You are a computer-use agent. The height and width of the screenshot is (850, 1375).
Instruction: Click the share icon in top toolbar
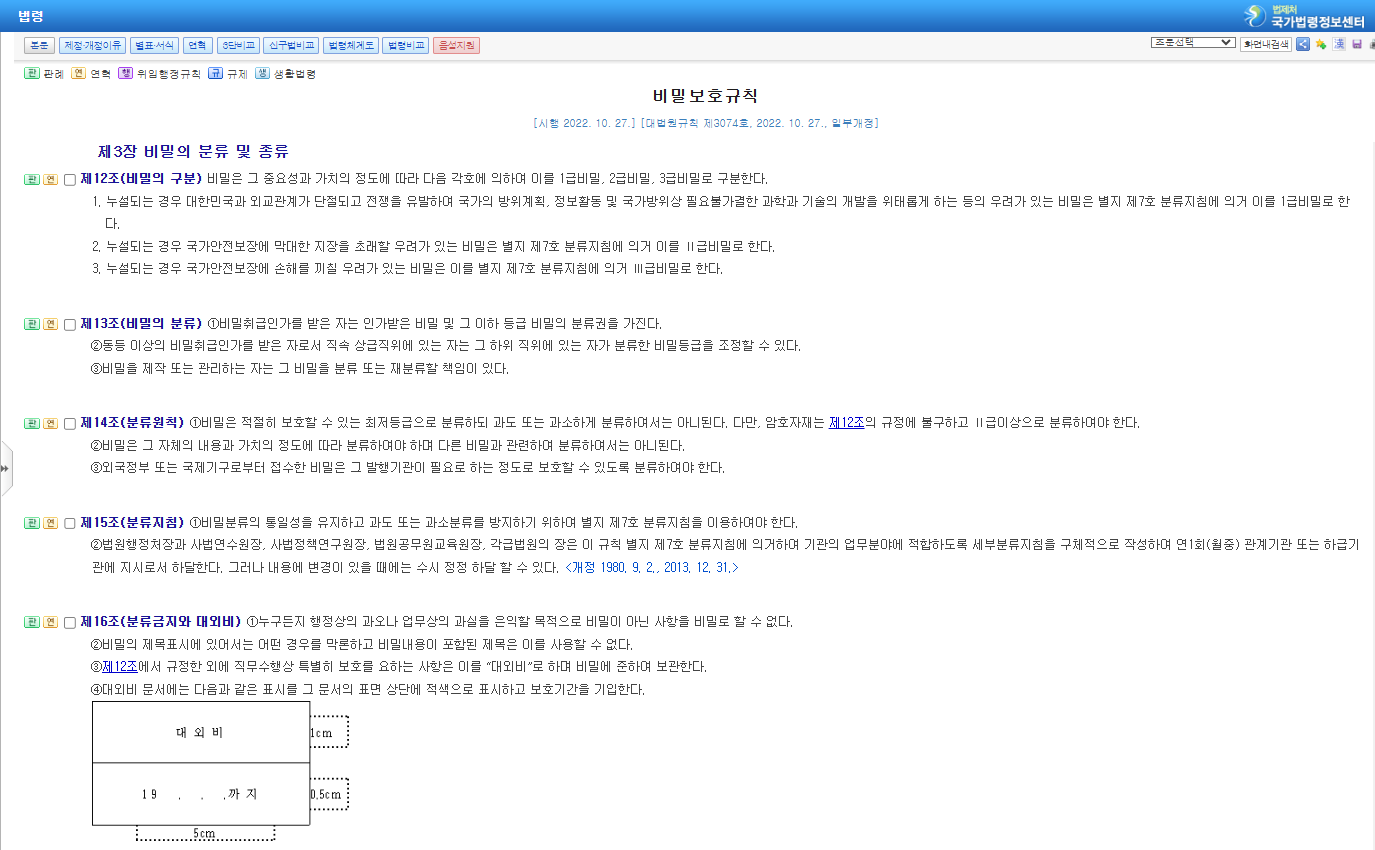pyautogui.click(x=1303, y=44)
